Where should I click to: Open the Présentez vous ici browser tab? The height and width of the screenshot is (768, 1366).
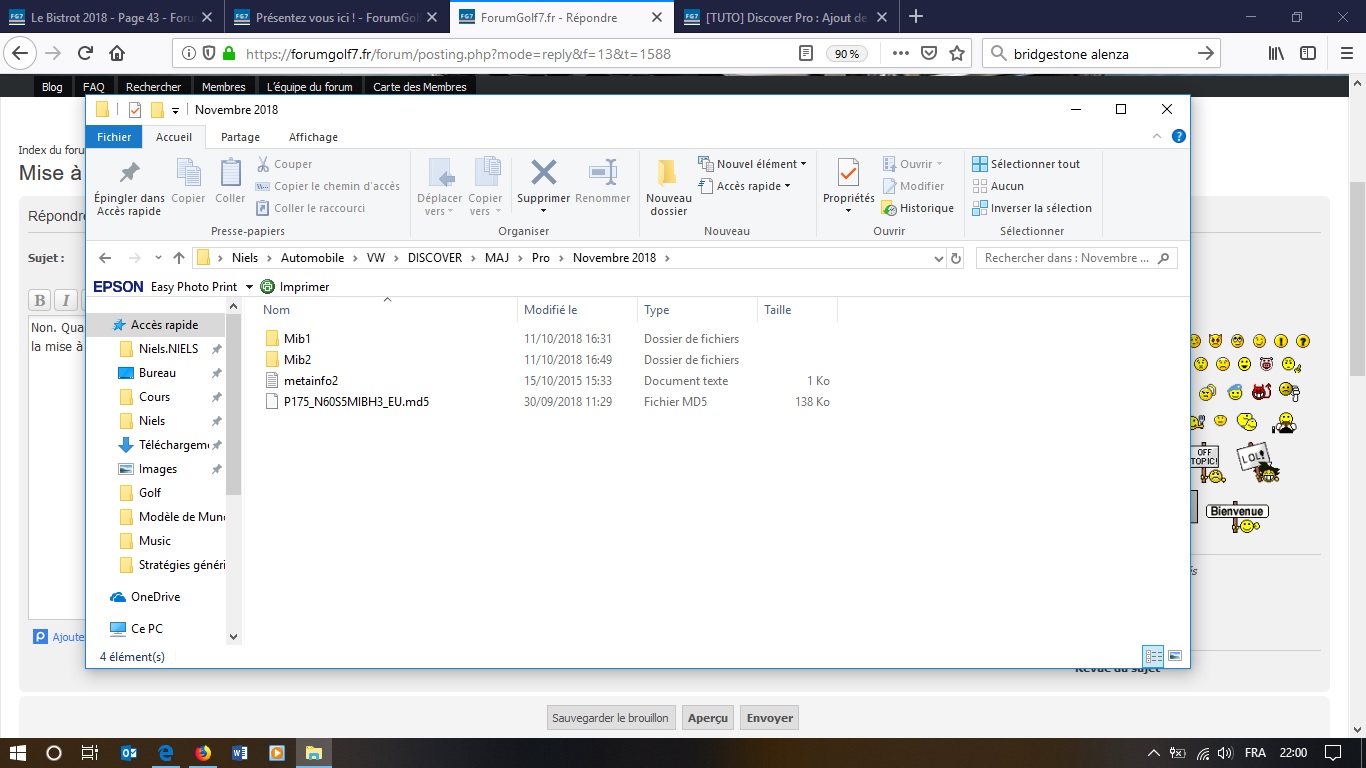click(336, 17)
